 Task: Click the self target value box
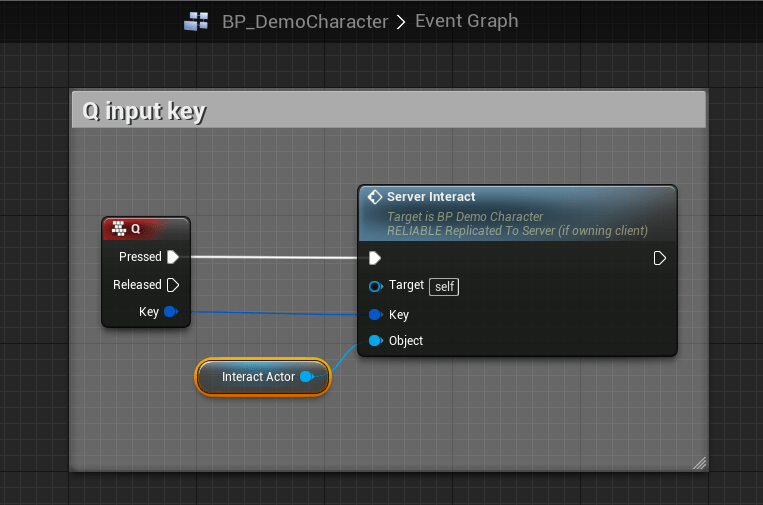pos(444,286)
